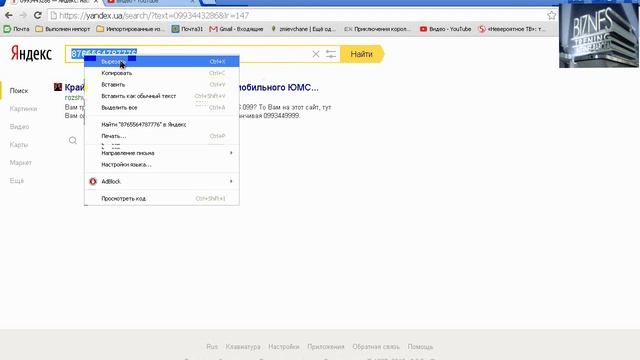The width and height of the screenshot is (640, 360).
Task: Bookmark this page with the star icon
Action: [x=551, y=16]
